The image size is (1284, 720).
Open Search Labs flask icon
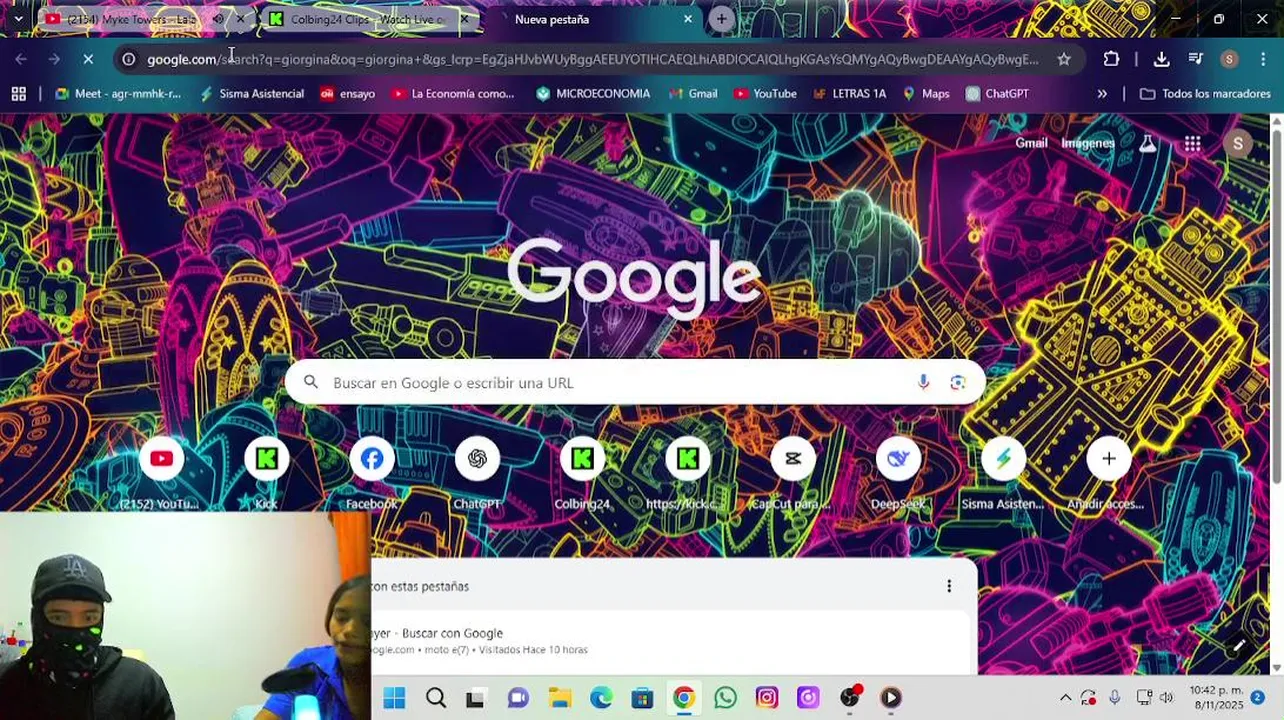[x=1147, y=144]
